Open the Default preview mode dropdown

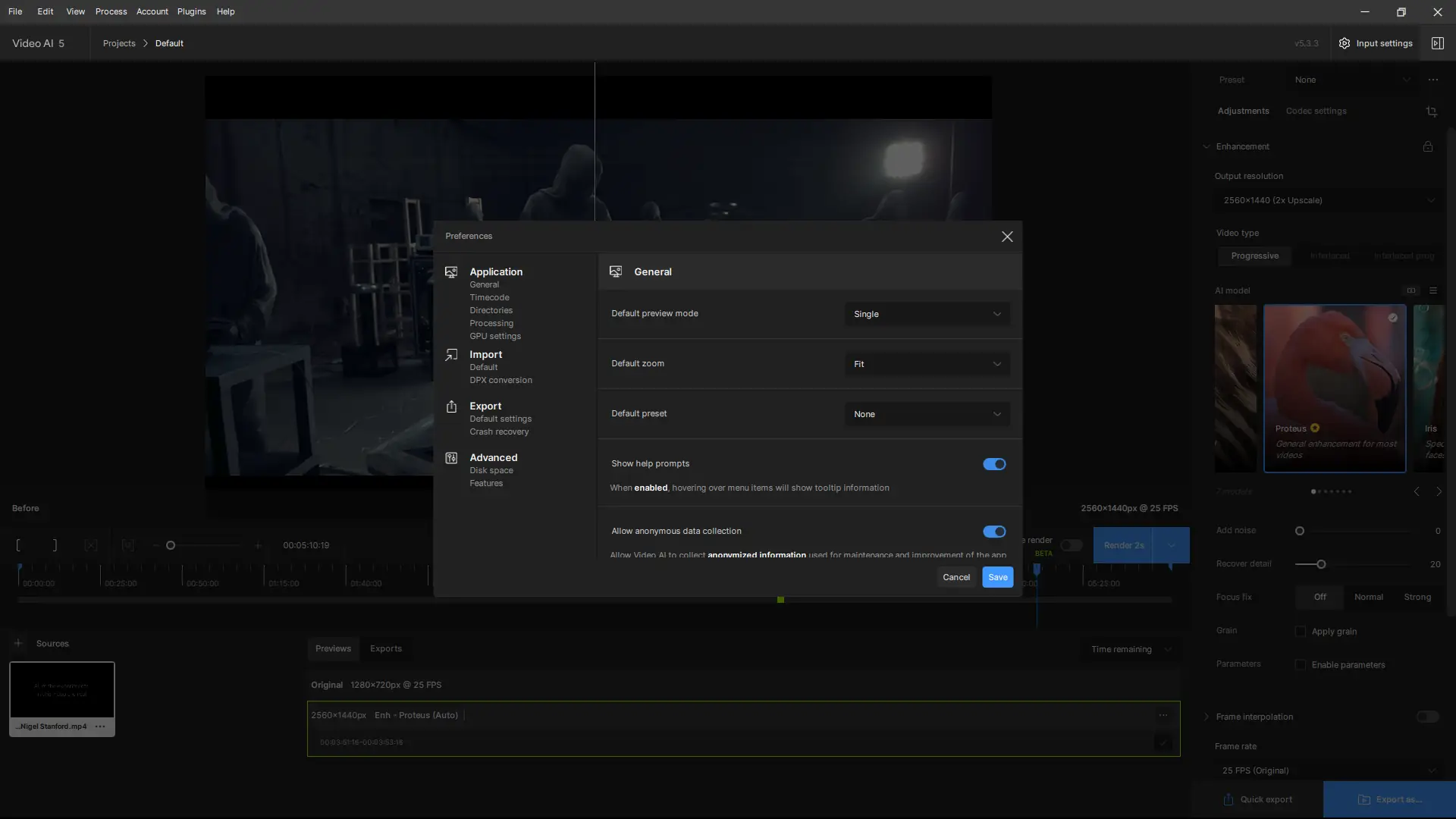927,314
